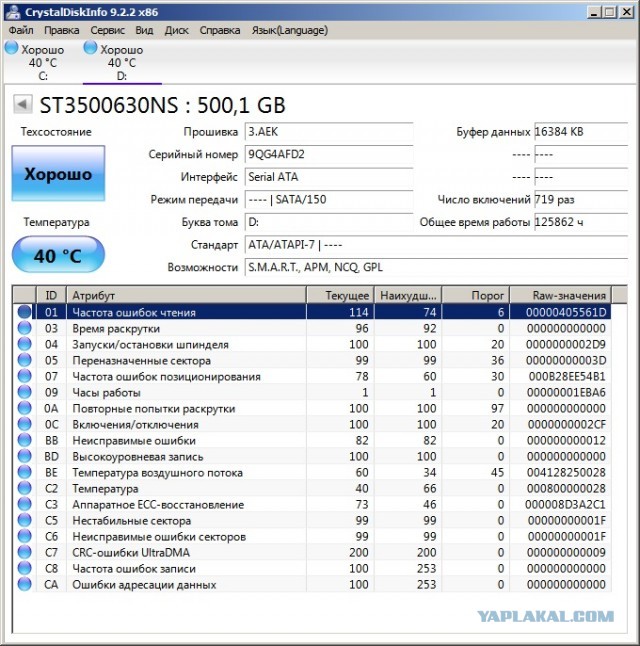Click status orb of row 04 Запуски/остановки шпинделя
Viewport: 640px width, 646px height.
click(x=24, y=344)
